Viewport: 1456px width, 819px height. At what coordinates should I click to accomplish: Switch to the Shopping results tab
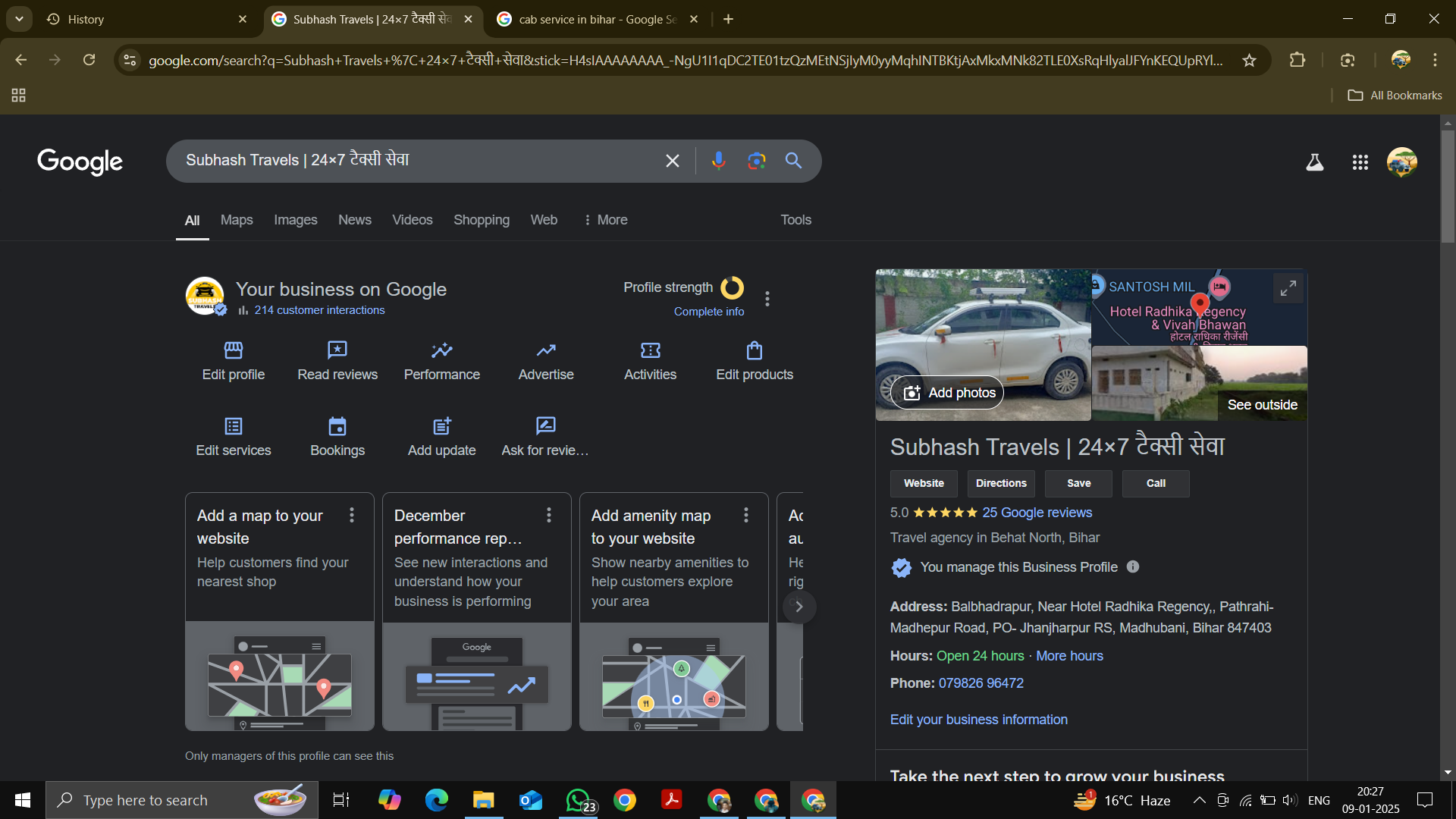click(x=482, y=220)
